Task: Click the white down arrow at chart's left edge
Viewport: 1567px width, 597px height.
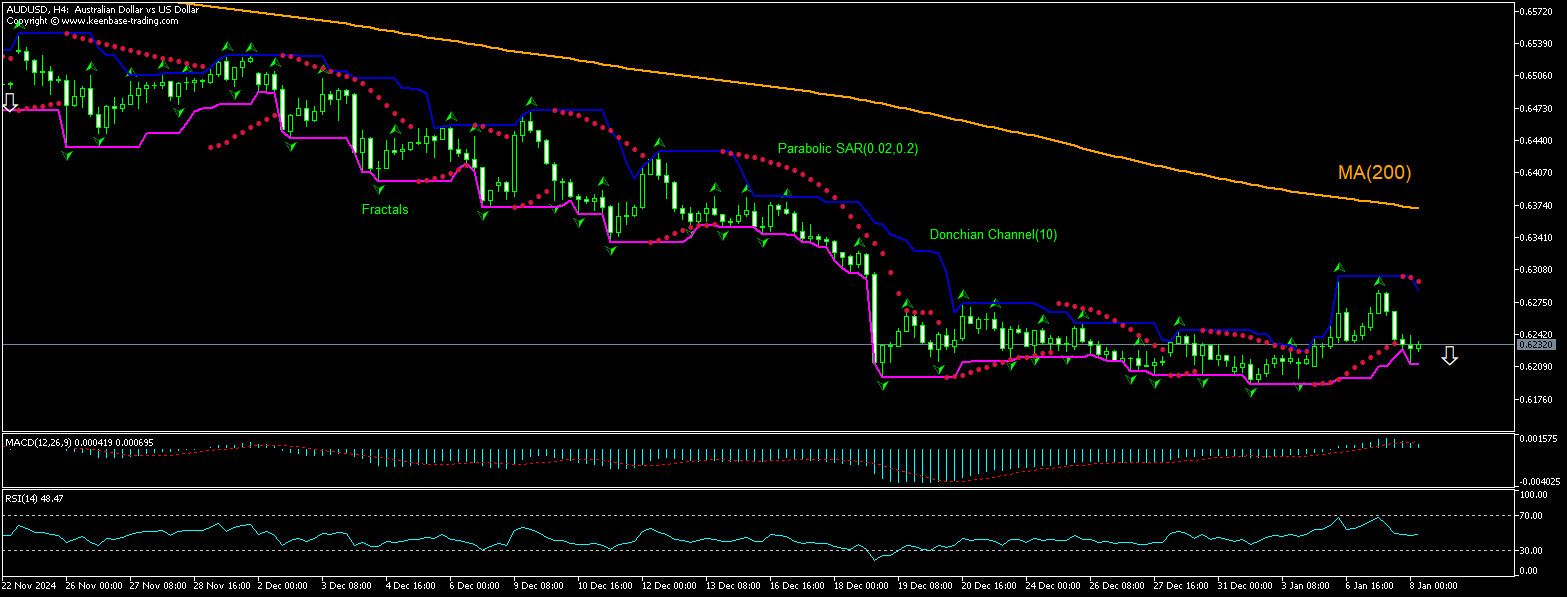Action: pyautogui.click(x=10, y=102)
